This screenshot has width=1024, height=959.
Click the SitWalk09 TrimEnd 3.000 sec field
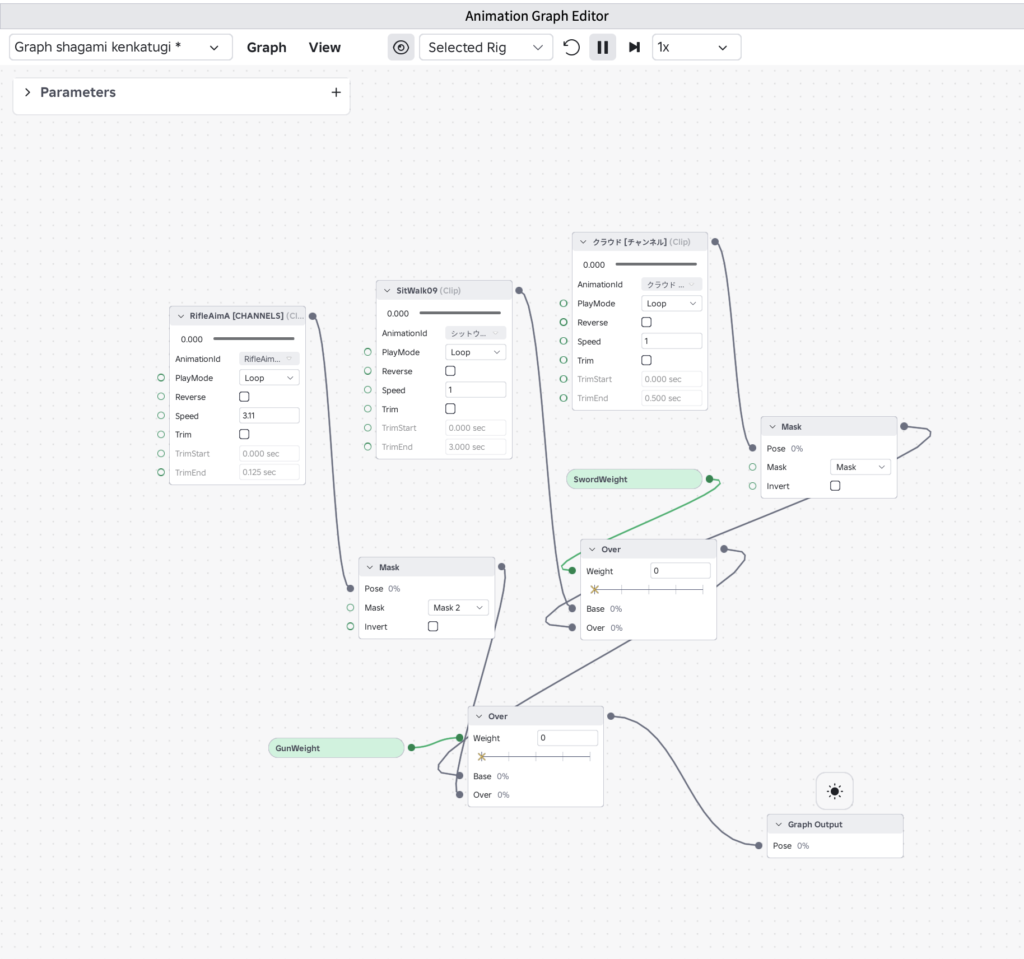(x=475, y=447)
